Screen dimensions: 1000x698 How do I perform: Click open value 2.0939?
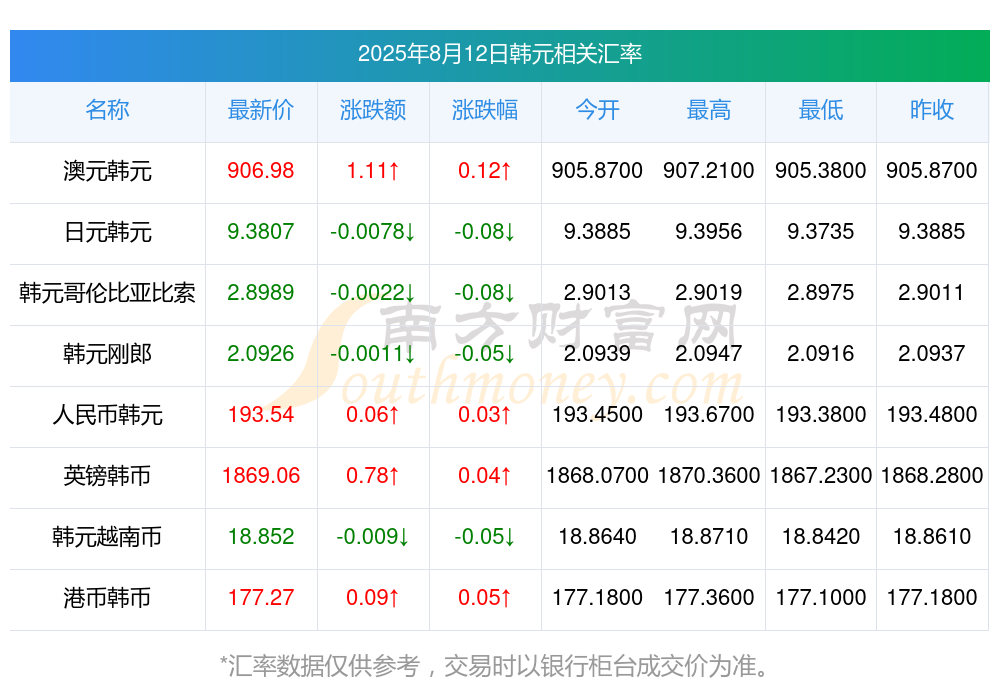597,353
